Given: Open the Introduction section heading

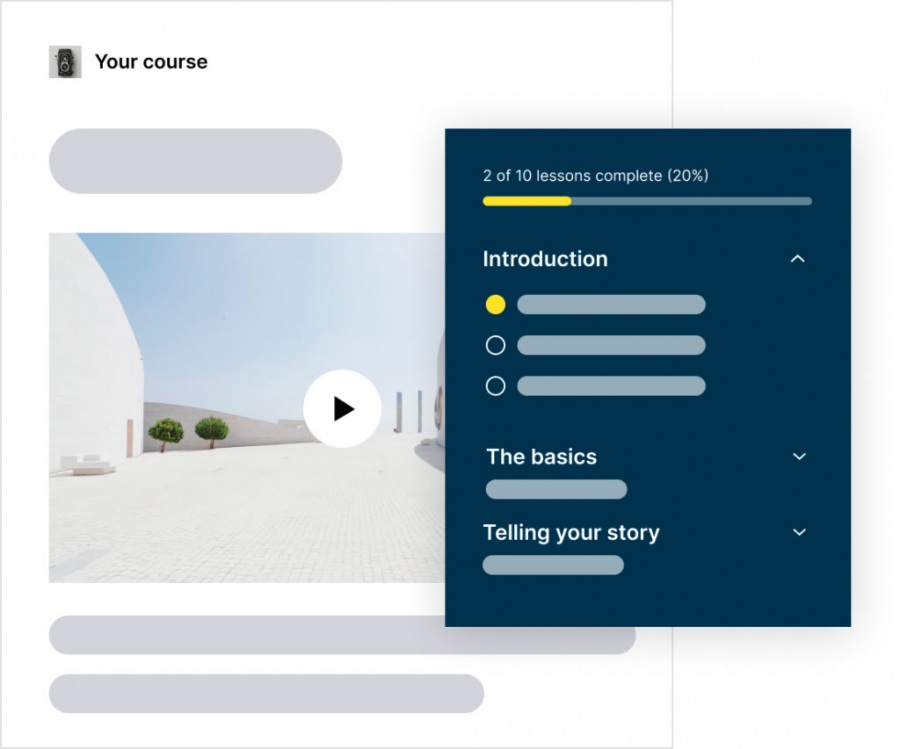Looking at the screenshot, I should (x=545, y=259).
